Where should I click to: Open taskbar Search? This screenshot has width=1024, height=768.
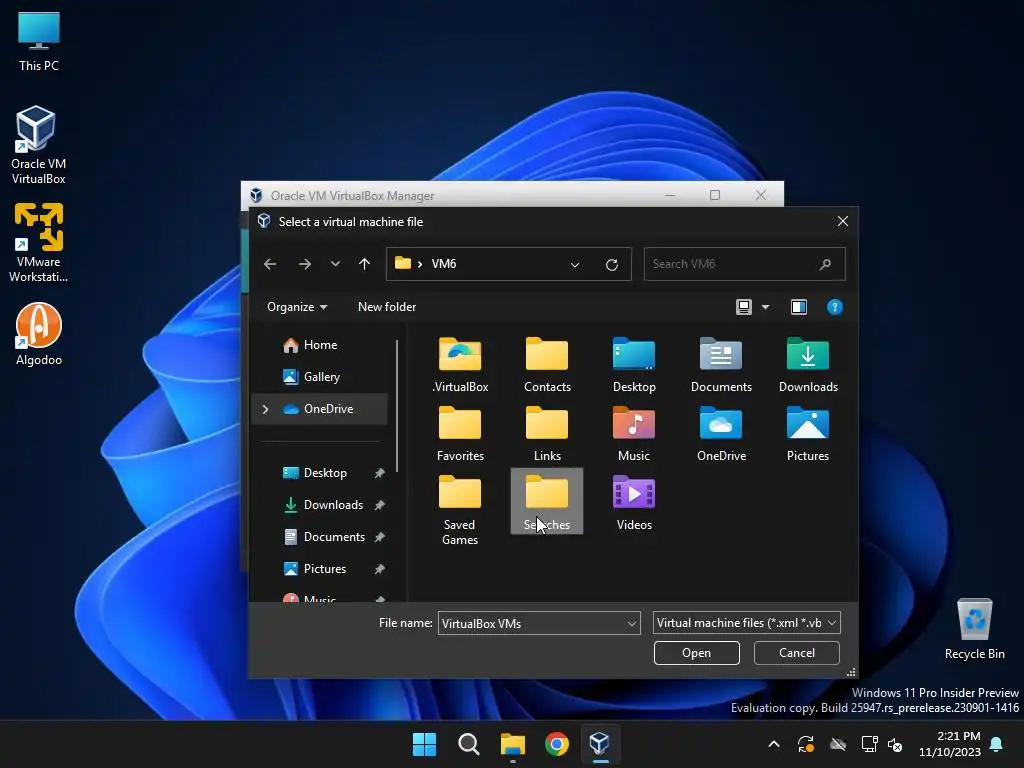(468, 744)
